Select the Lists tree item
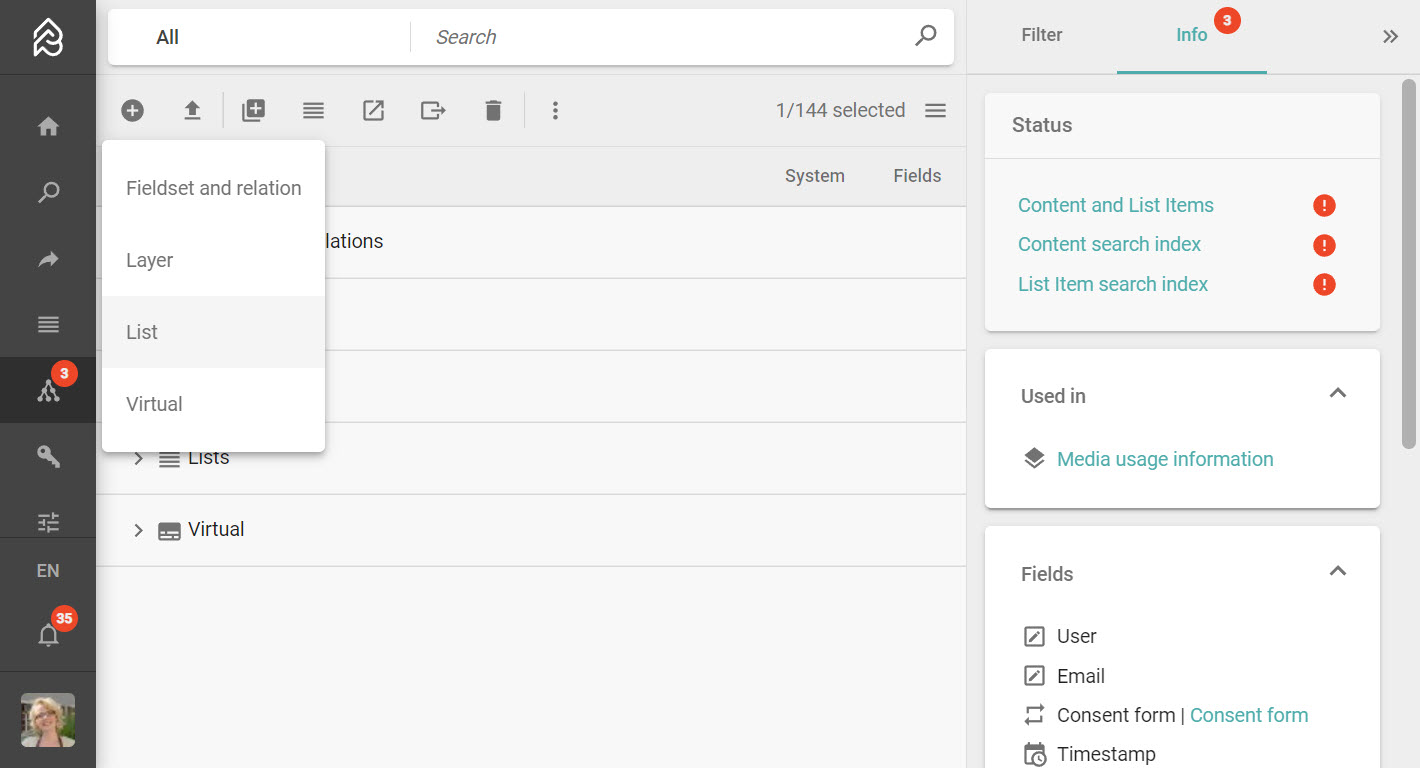Image resolution: width=1420 pixels, height=768 pixels. [x=208, y=458]
